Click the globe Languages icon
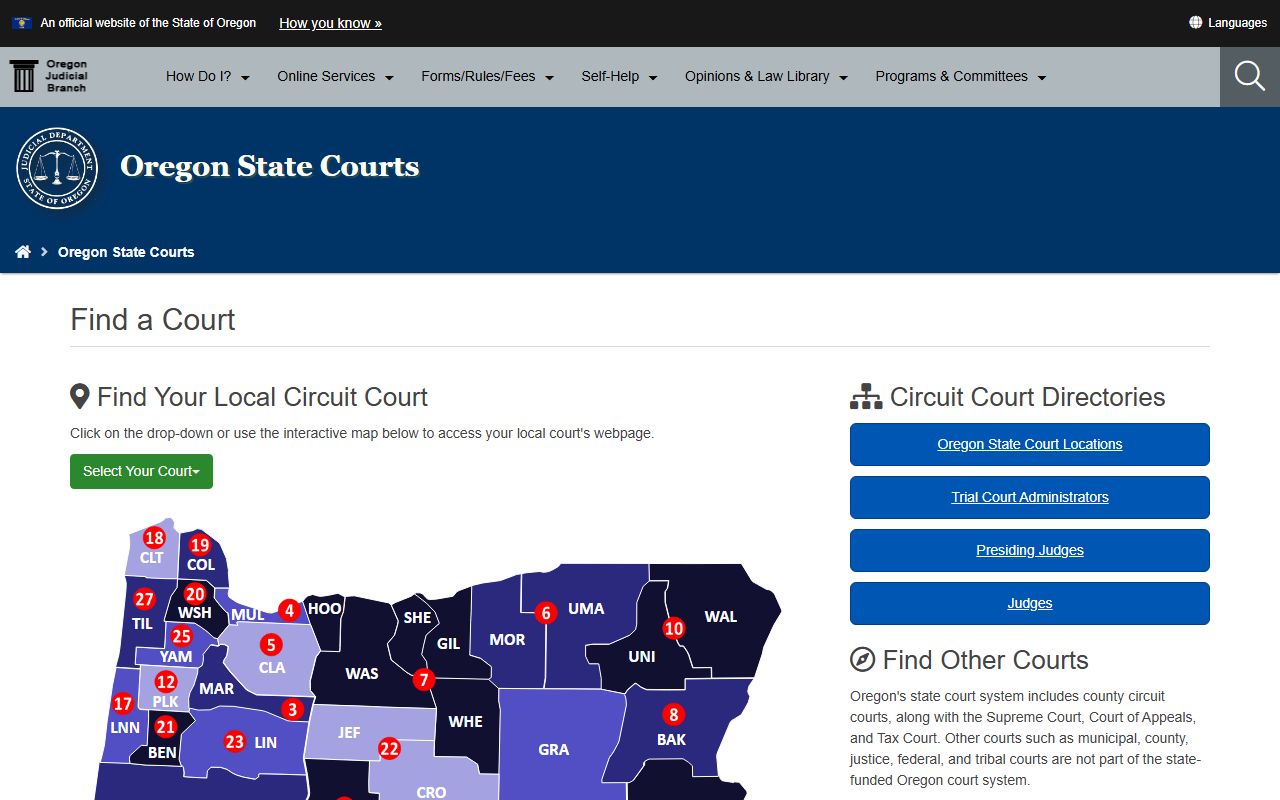The height and width of the screenshot is (800, 1280). click(1195, 22)
